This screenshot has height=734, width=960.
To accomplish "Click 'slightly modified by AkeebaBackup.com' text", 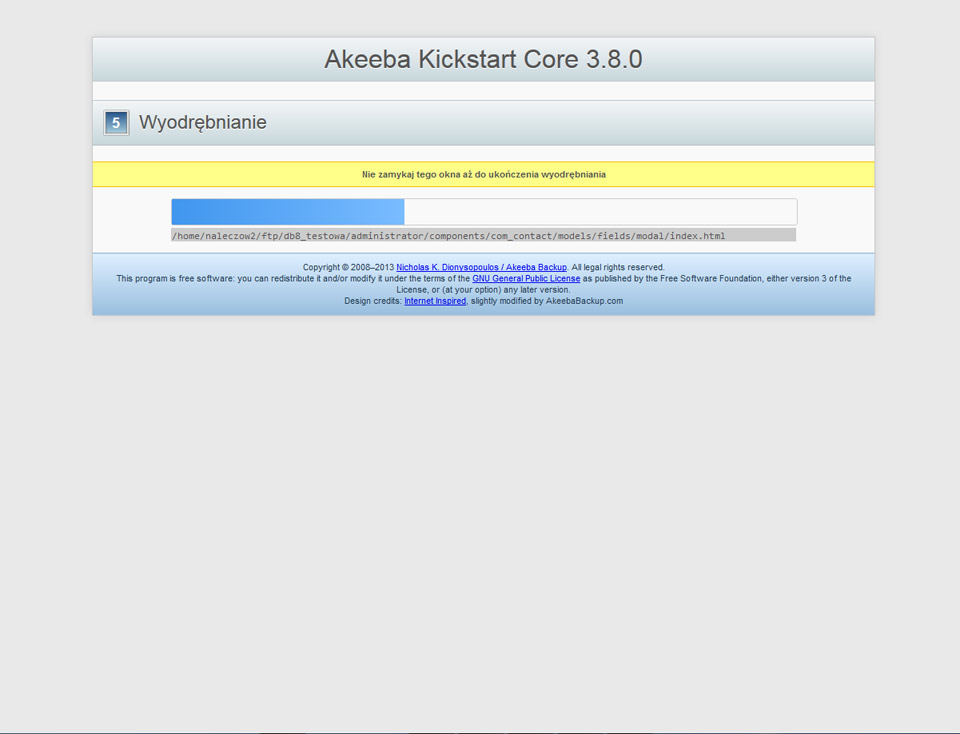I will point(547,301).
